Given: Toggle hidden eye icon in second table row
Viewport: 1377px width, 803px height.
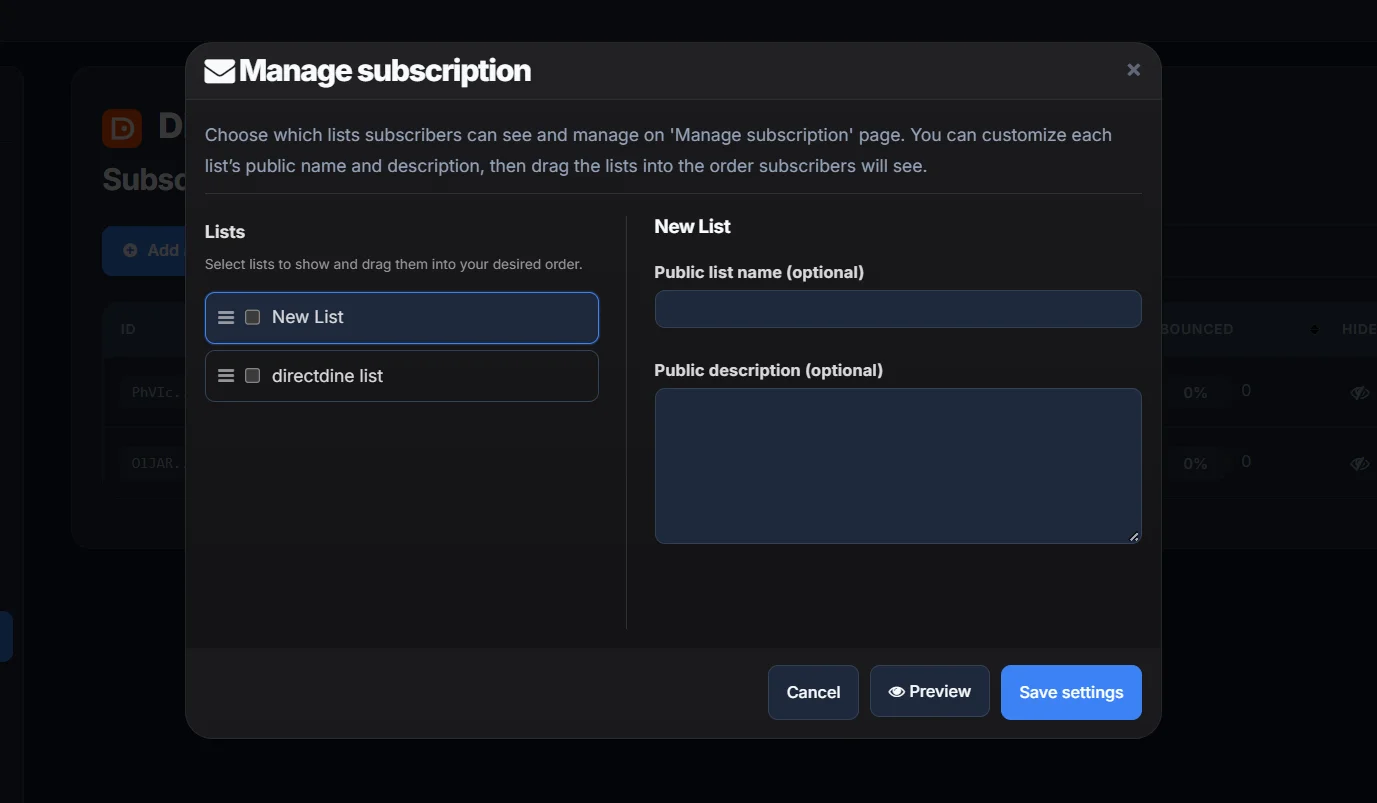Looking at the screenshot, I should [1359, 464].
